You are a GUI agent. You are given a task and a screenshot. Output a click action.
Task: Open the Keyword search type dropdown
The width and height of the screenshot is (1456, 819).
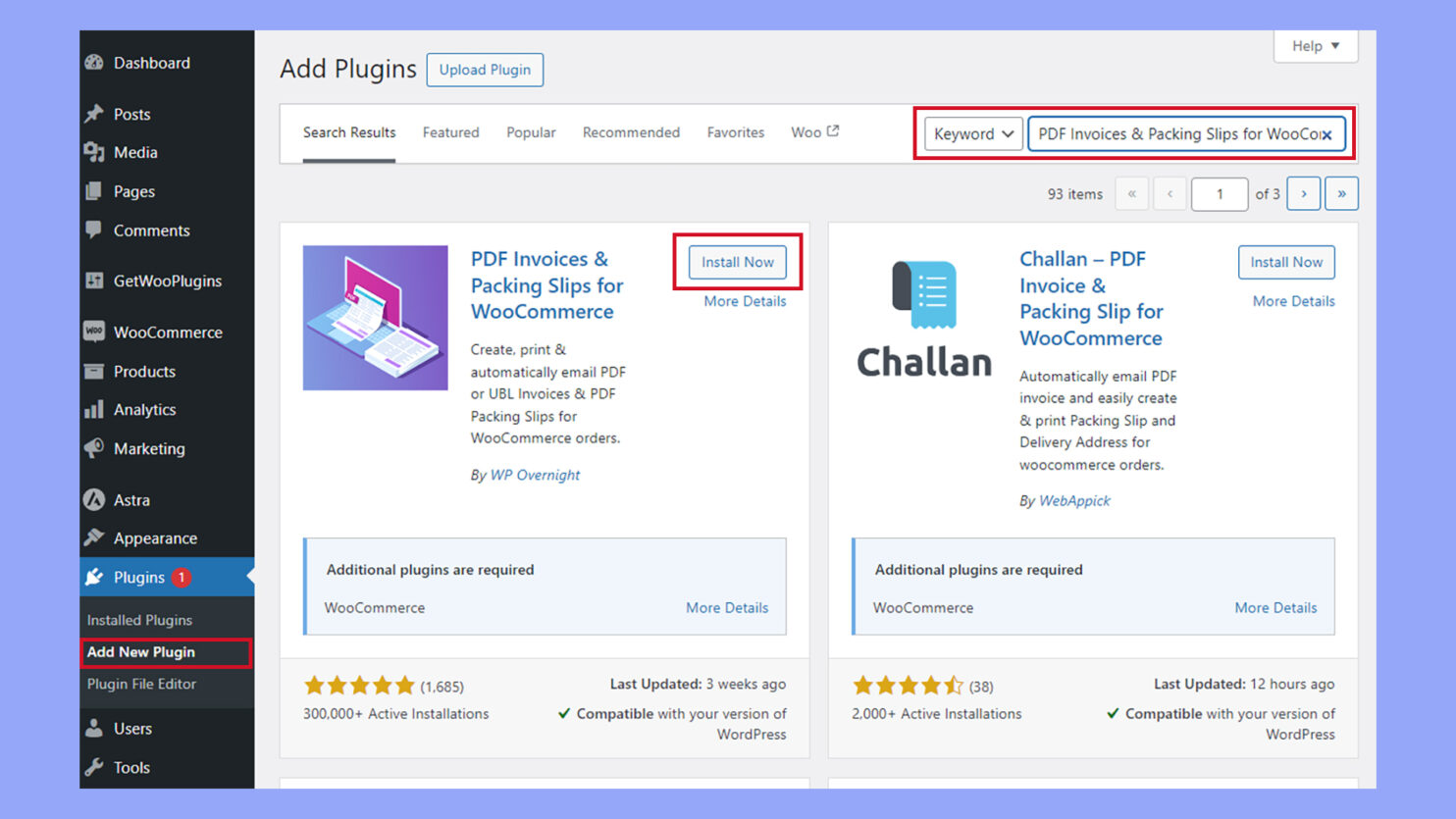[972, 133]
